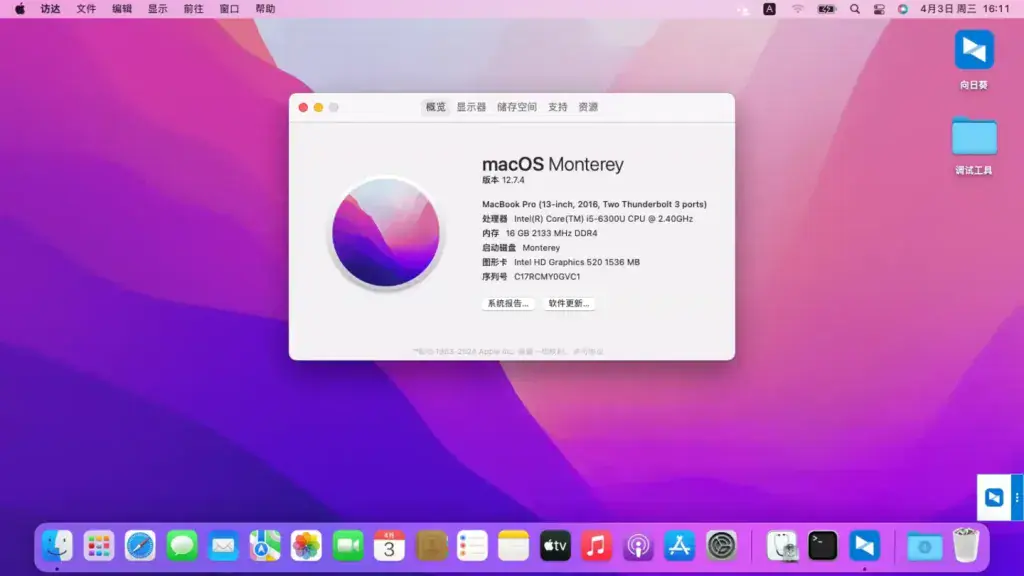Open Spotlight search in menu bar
The image size is (1024, 576).
(854, 9)
